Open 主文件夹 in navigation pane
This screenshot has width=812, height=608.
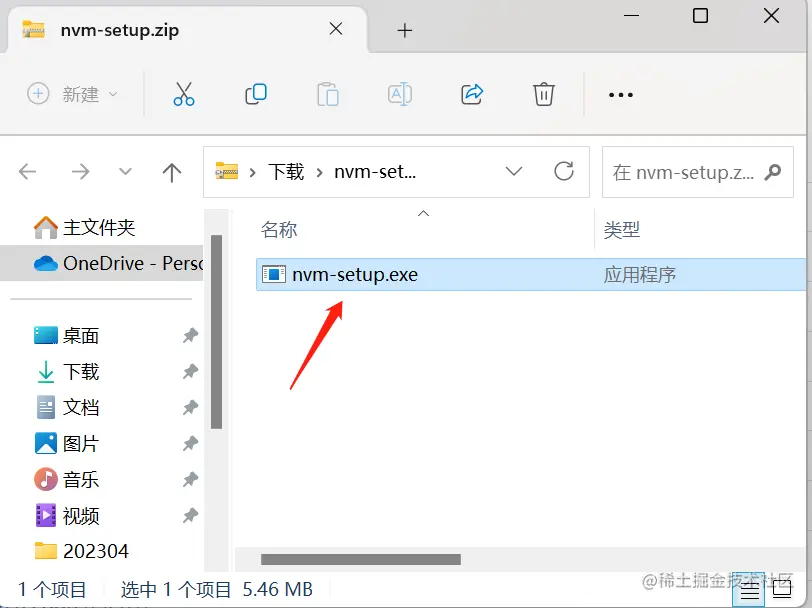[84, 227]
